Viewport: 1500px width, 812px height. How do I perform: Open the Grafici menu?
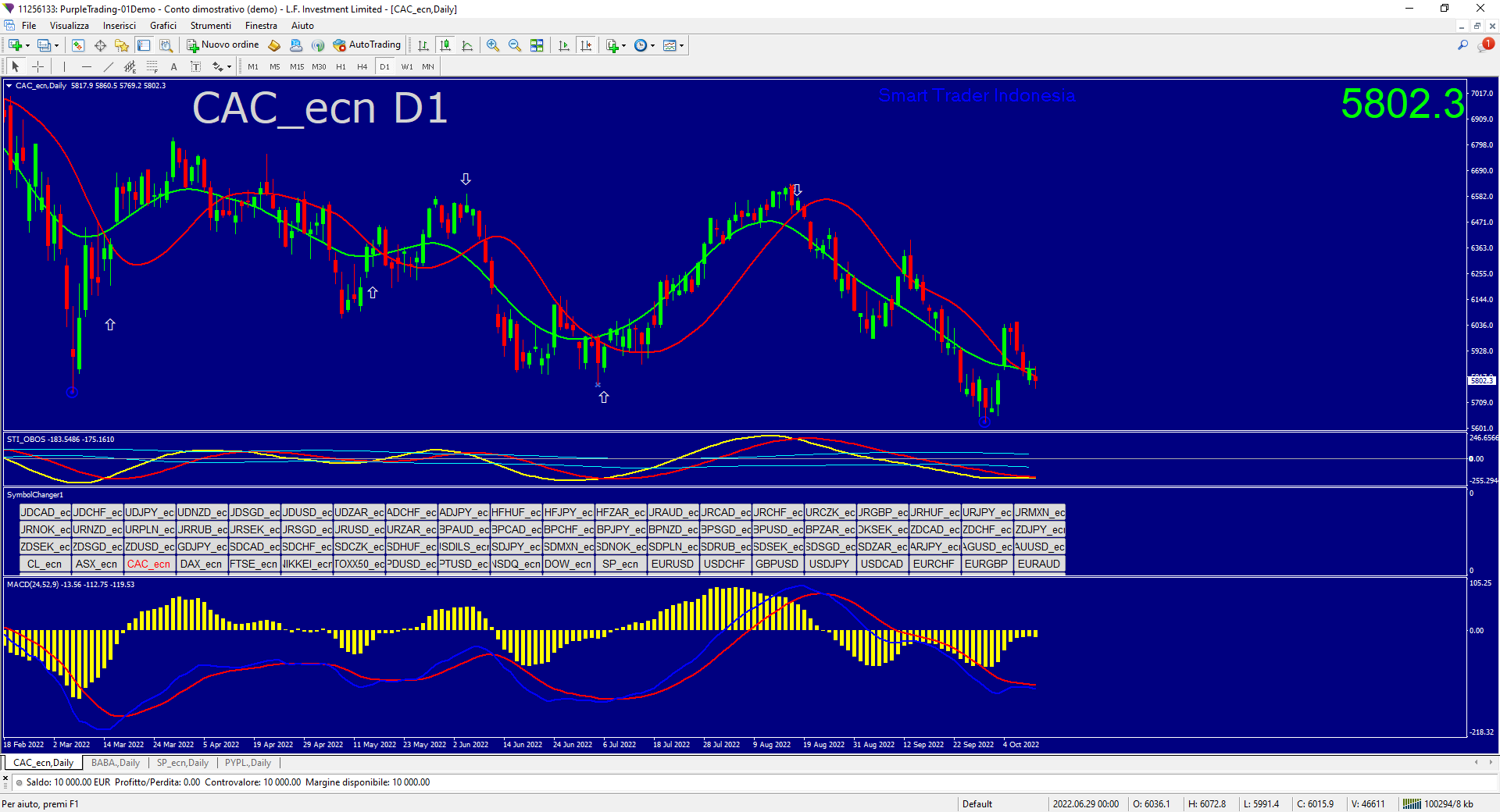pyautogui.click(x=163, y=26)
